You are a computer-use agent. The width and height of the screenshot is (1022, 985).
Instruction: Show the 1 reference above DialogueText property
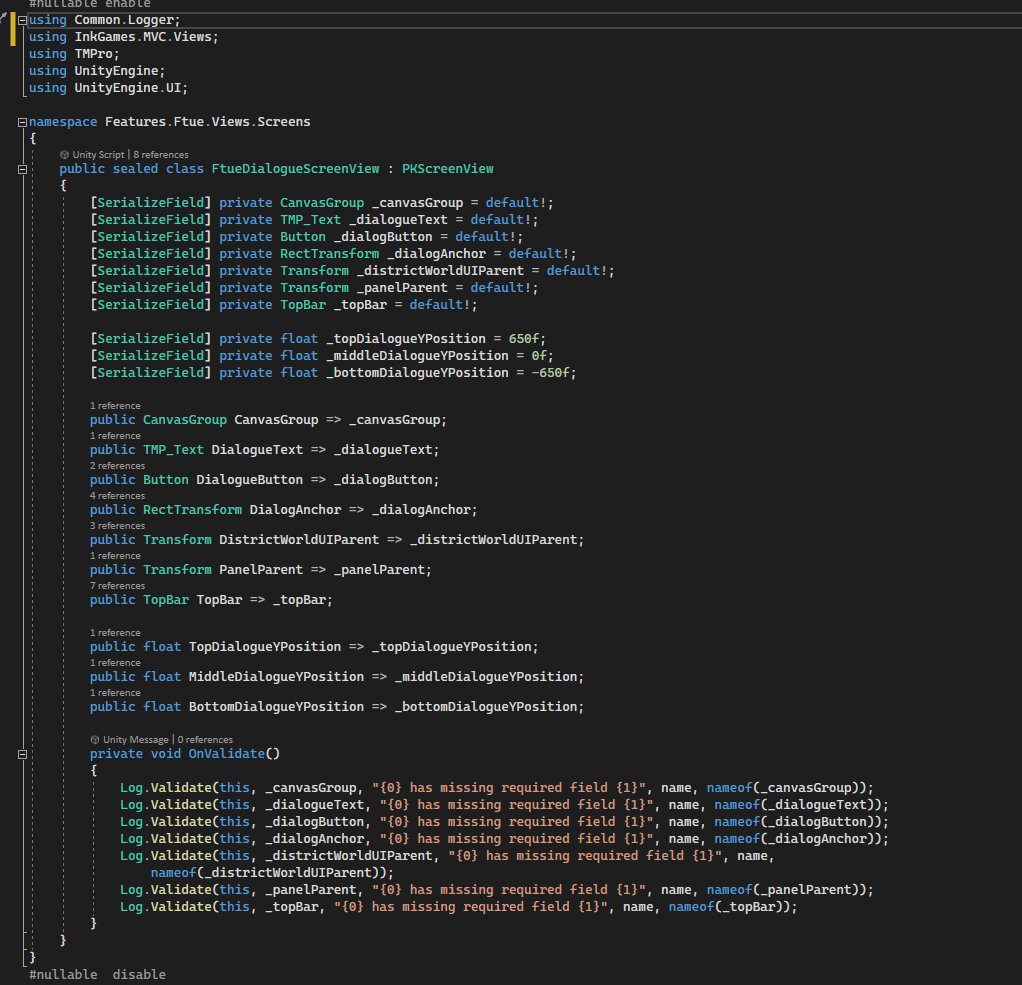pos(115,435)
